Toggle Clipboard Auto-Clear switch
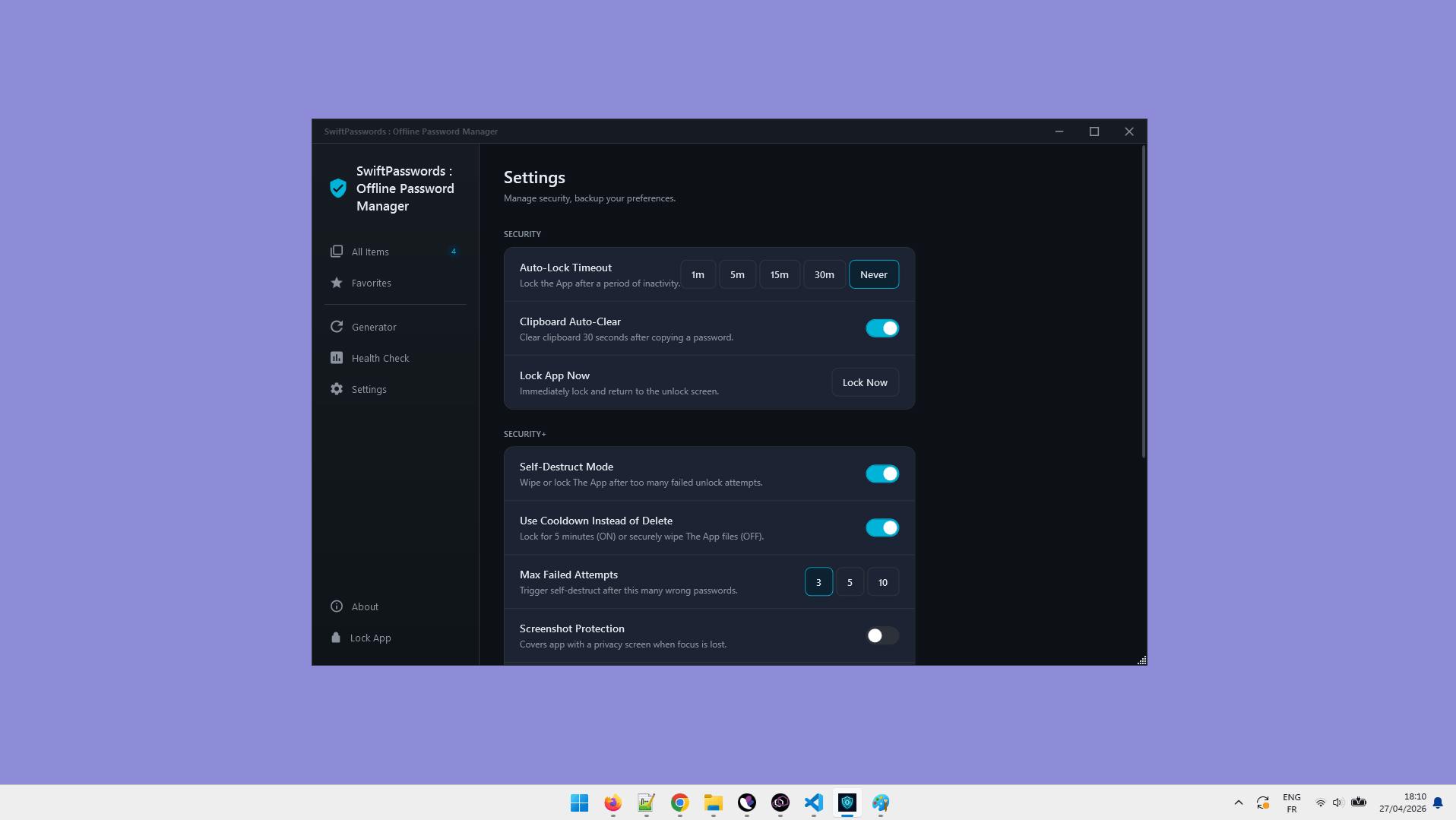 (x=882, y=328)
